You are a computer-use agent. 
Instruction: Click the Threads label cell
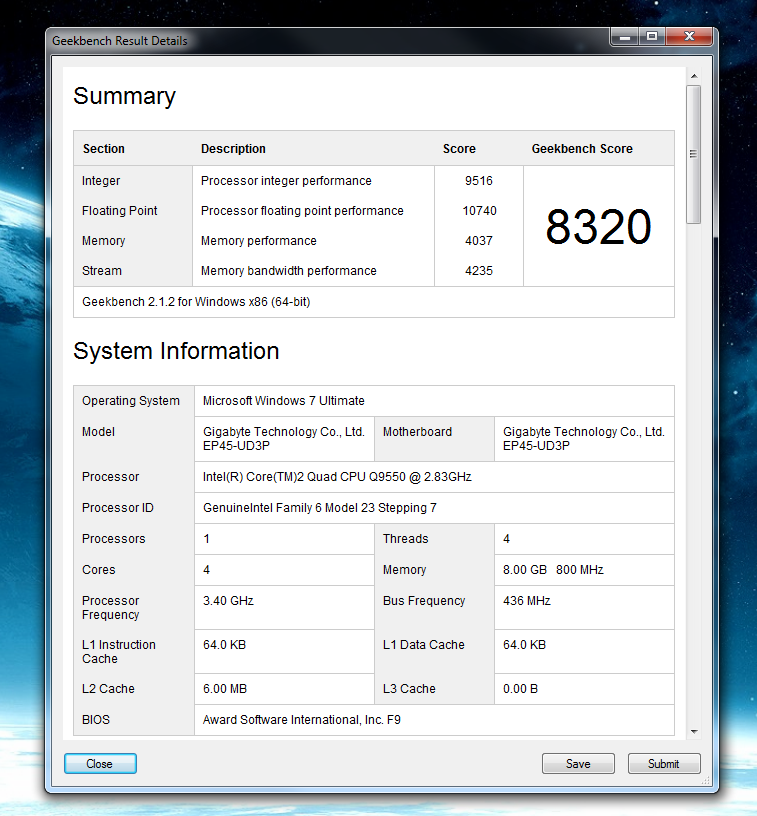tap(434, 539)
